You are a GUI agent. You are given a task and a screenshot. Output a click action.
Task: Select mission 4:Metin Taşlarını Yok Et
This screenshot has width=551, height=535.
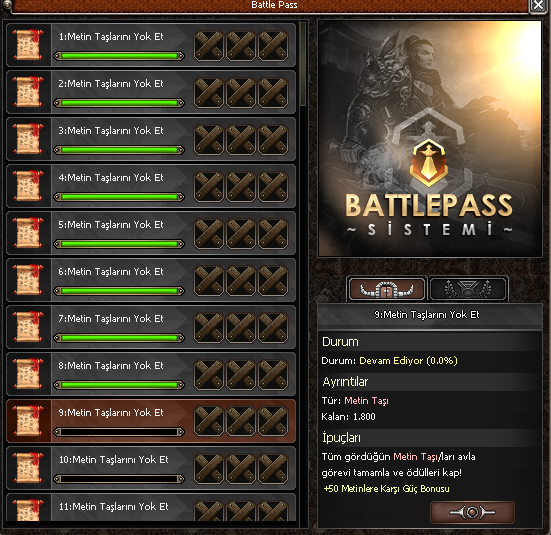pos(151,186)
